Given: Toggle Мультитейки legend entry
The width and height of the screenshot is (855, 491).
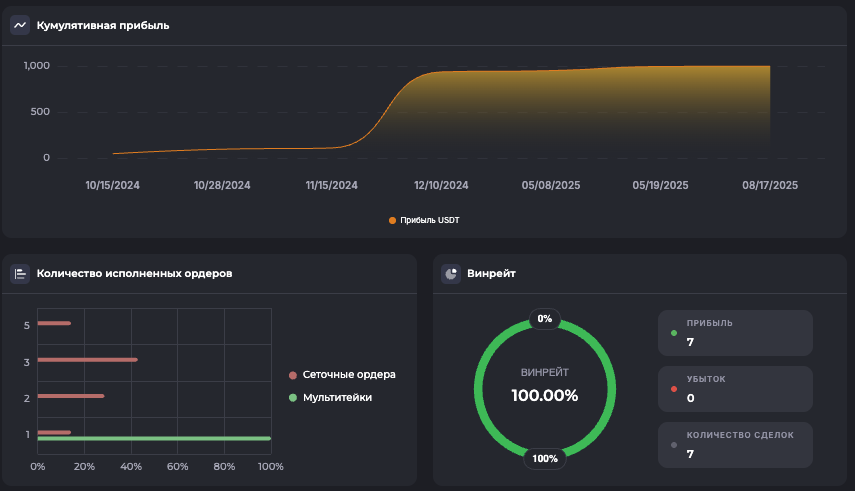Looking at the screenshot, I should point(337,398).
